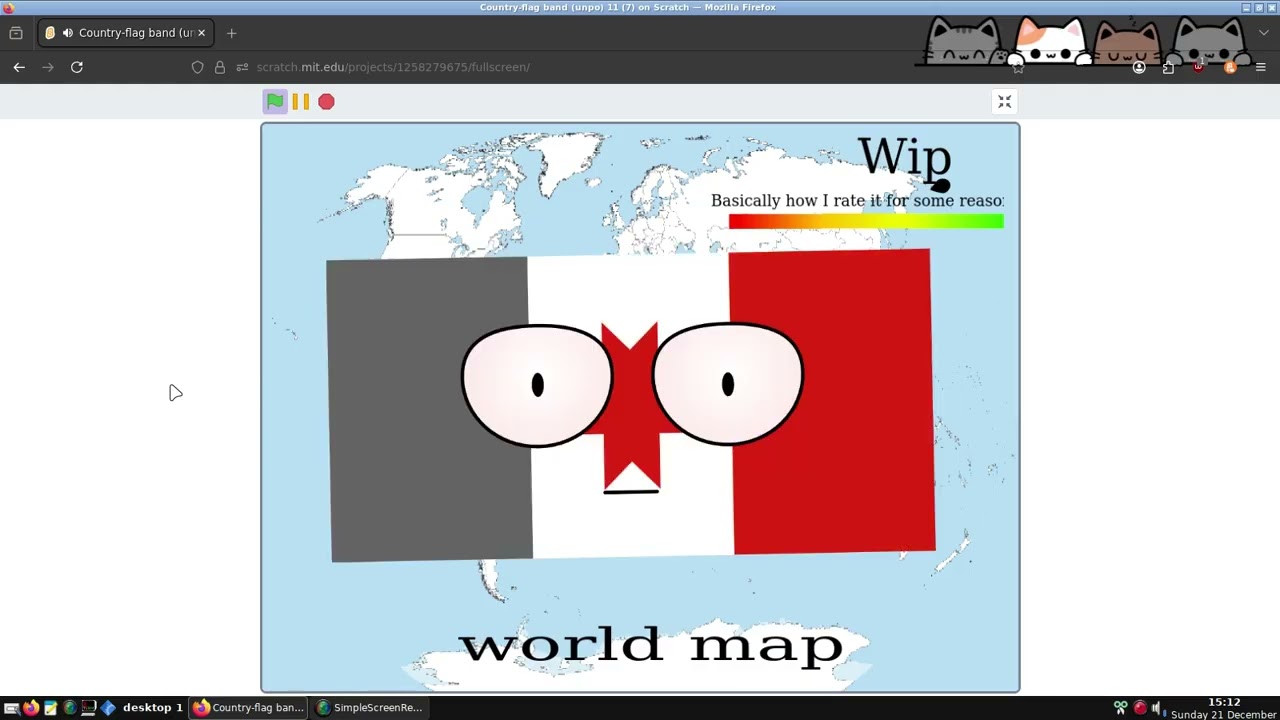
Task: Exit fullscreen with the shrink arrows icon
Action: click(x=1005, y=102)
